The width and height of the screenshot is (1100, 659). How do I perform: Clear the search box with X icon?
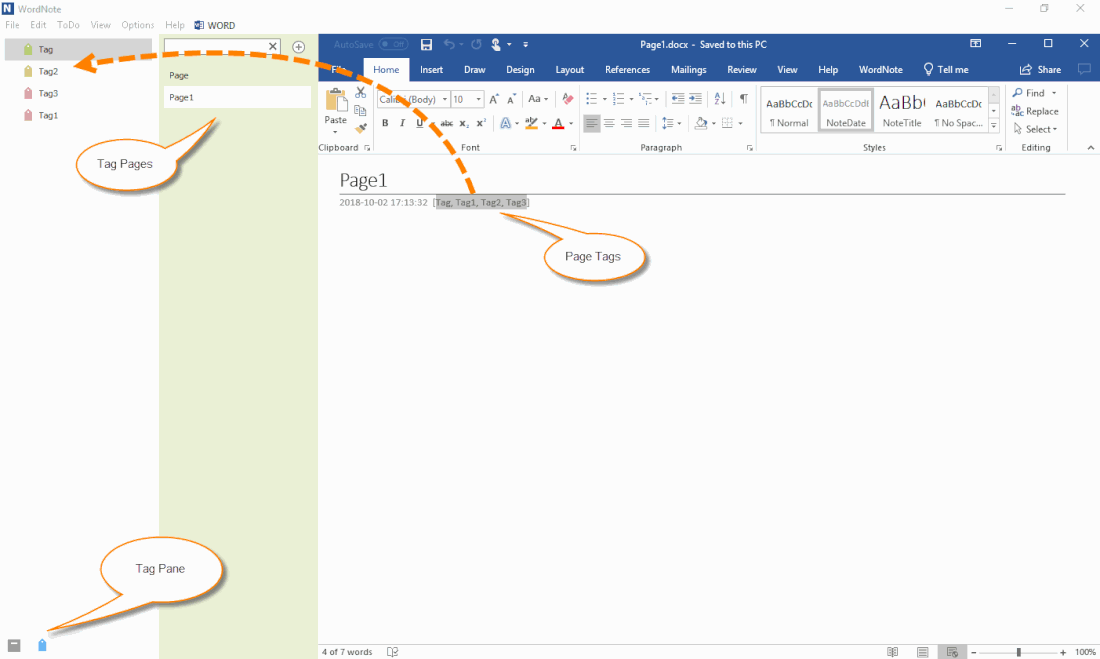tap(273, 46)
